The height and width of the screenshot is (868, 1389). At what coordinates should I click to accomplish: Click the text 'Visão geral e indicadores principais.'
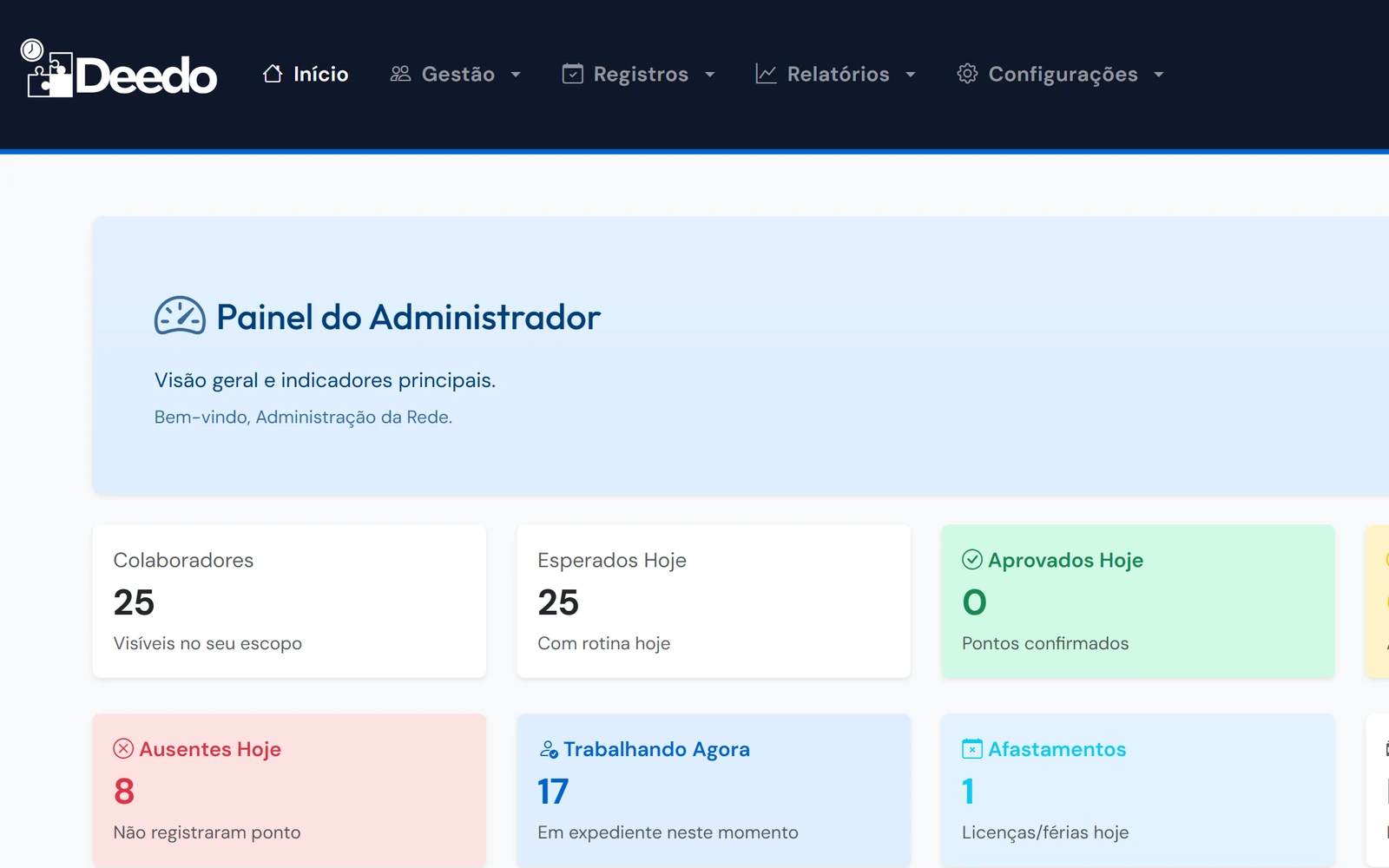click(x=325, y=380)
